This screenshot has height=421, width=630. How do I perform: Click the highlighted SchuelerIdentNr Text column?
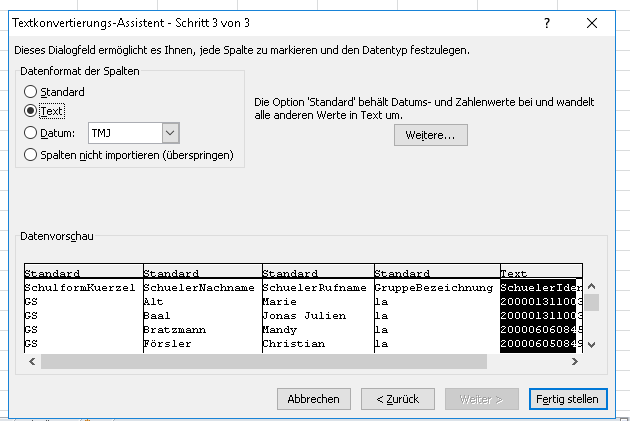539,308
